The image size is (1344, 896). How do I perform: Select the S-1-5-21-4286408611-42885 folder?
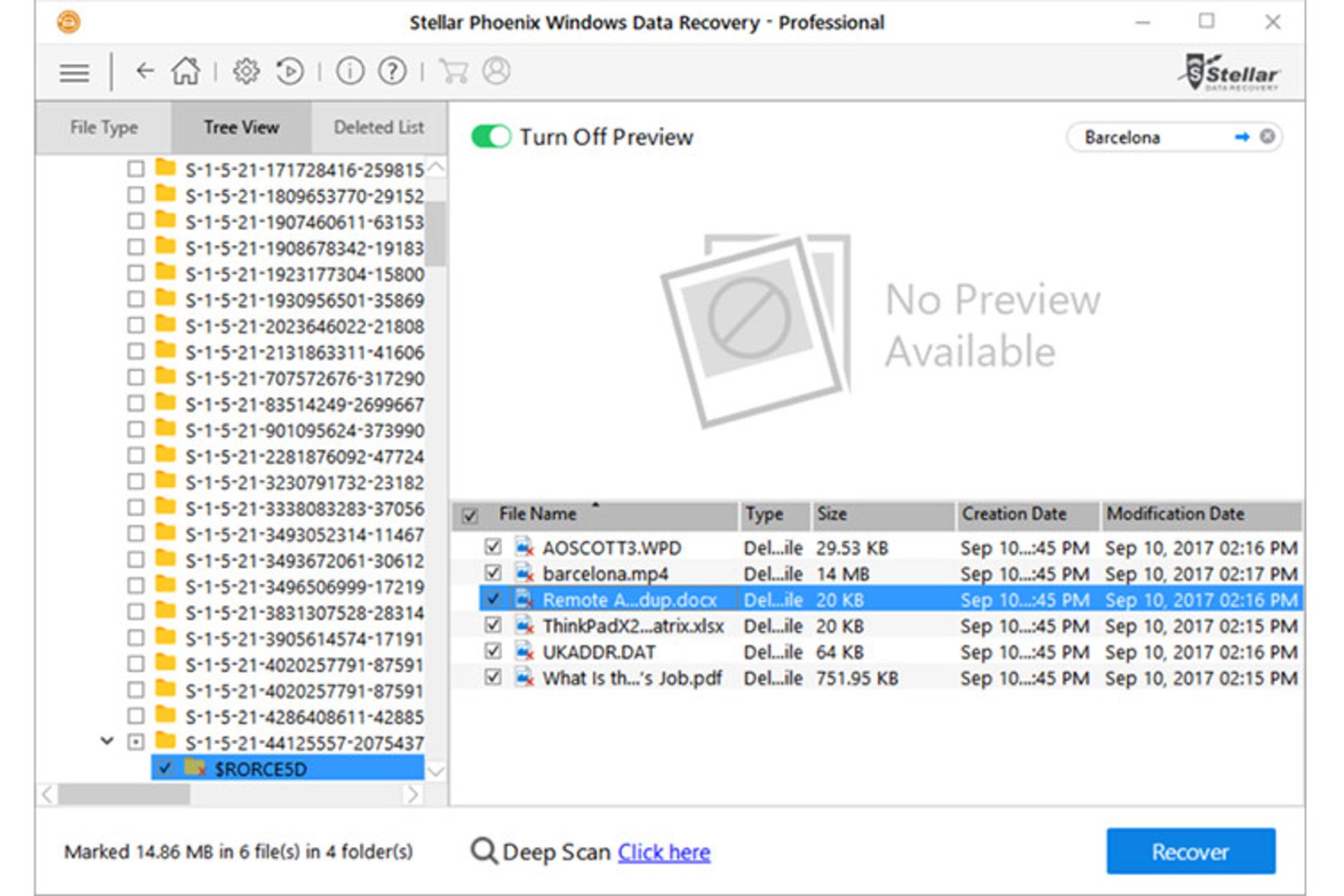click(x=304, y=717)
